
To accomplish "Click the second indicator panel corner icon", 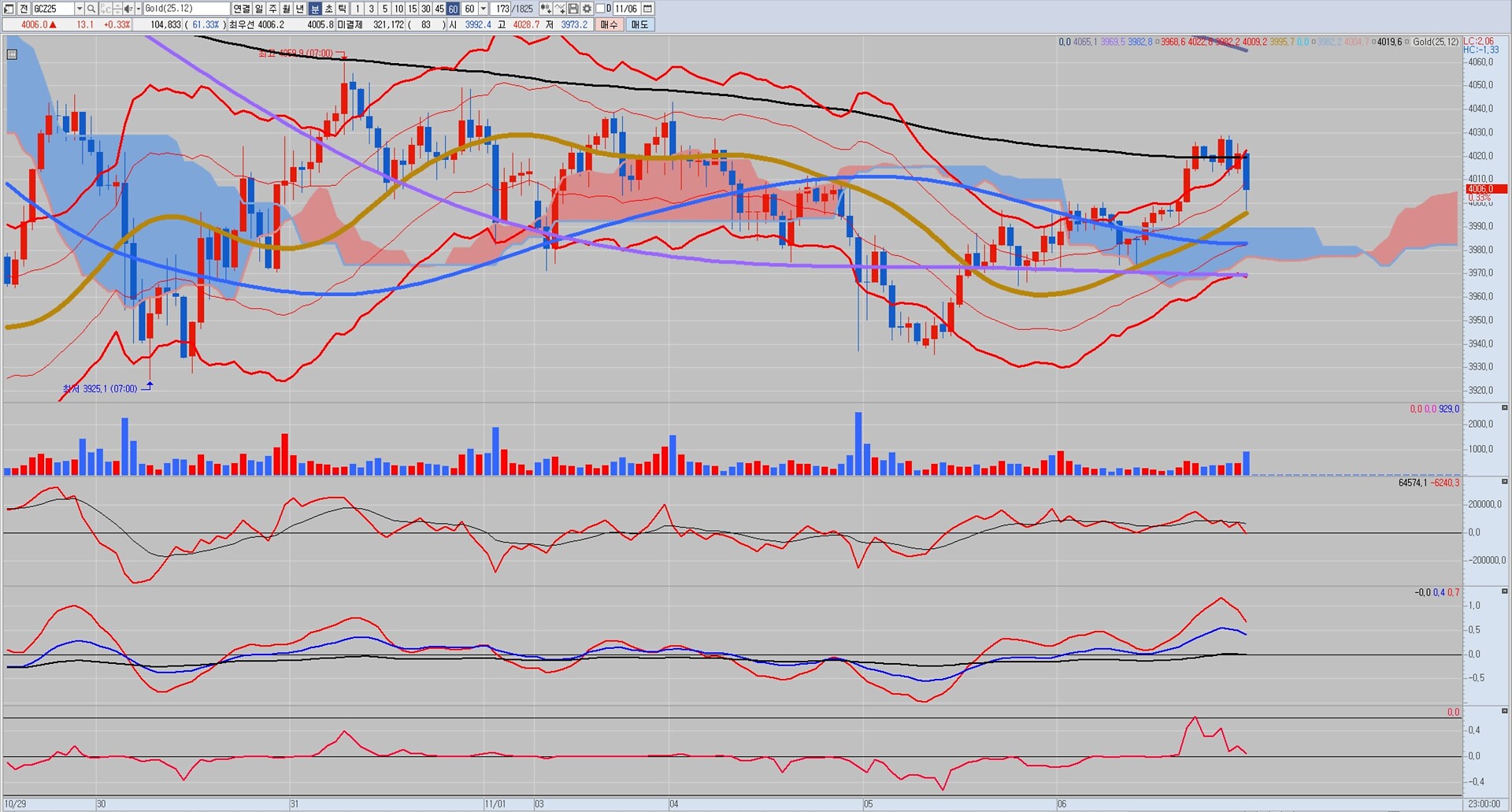I will pos(1505,482).
